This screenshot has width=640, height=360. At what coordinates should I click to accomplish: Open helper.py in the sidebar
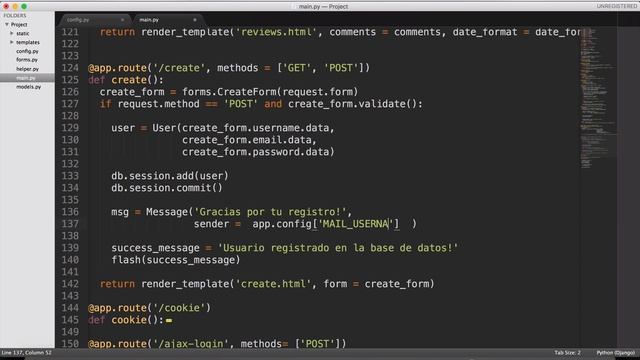[27, 69]
